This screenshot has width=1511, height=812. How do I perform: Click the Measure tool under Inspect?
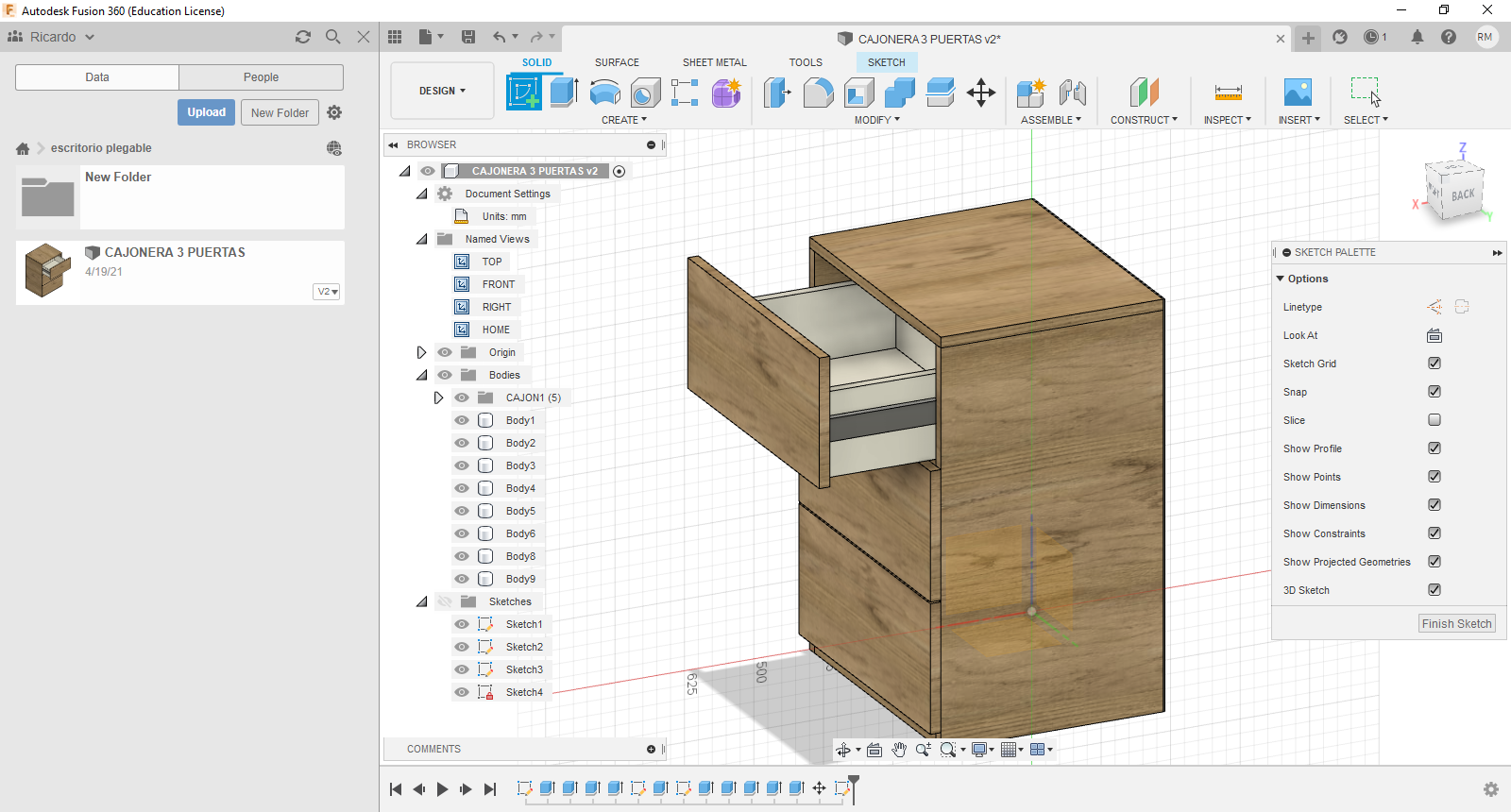(1228, 93)
